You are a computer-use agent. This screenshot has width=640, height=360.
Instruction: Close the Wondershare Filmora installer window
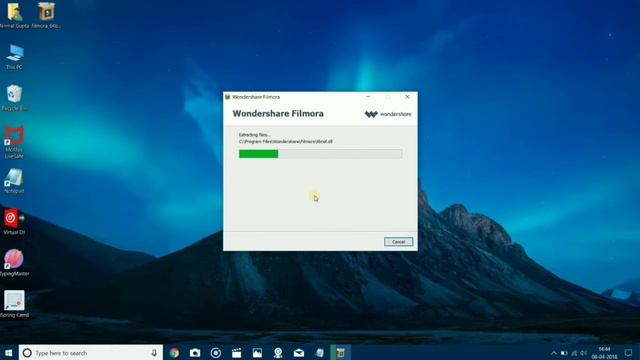click(x=407, y=97)
